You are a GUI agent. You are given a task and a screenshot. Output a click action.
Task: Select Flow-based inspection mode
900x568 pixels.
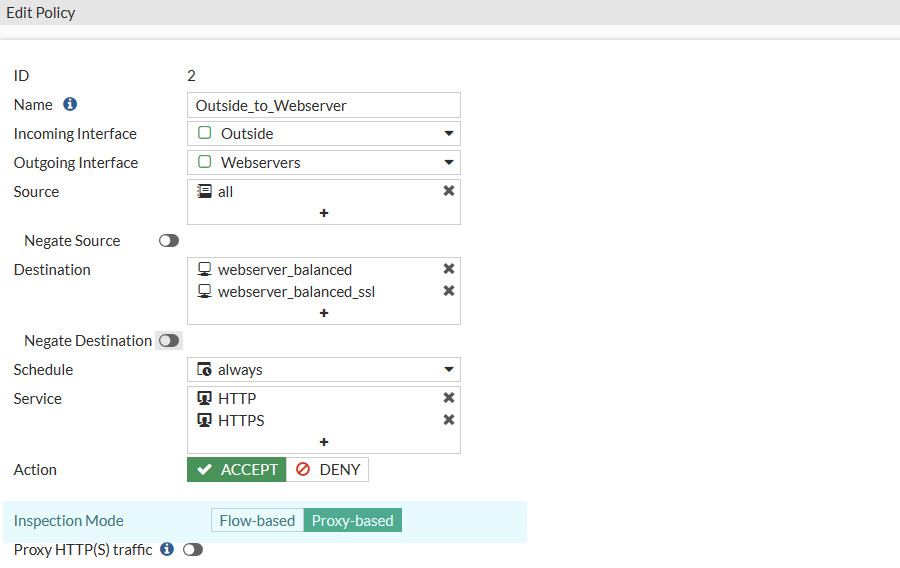click(x=257, y=520)
